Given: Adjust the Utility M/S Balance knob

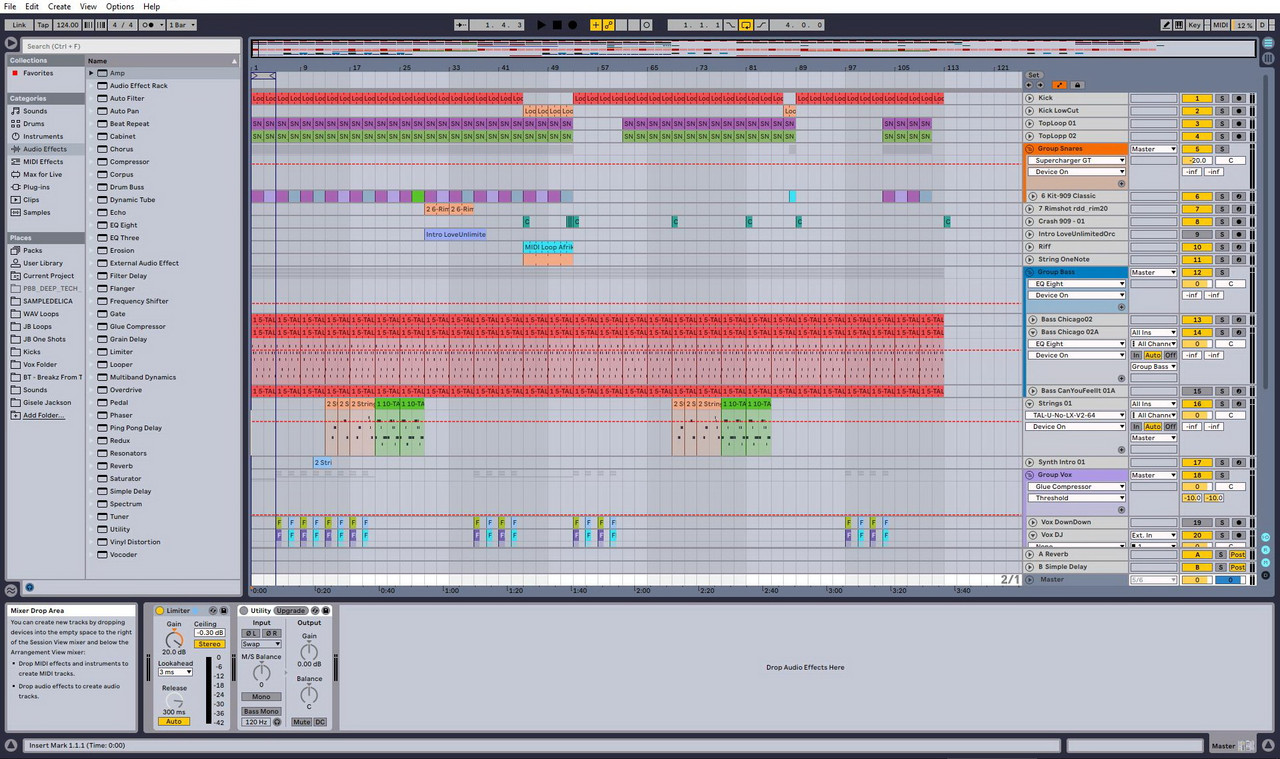Looking at the screenshot, I should [x=261, y=672].
